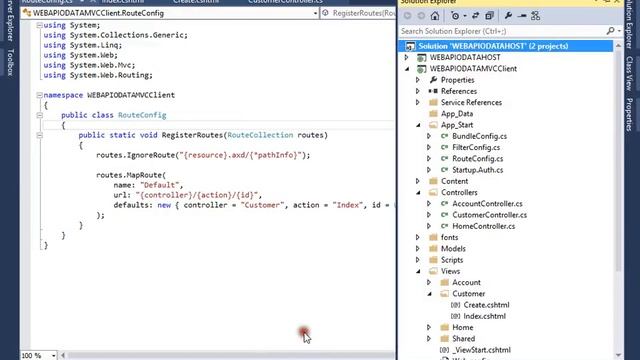Click the project icon of WEBAPIODATAHOST
Viewport: 640px width, 360px height.
click(x=421, y=58)
